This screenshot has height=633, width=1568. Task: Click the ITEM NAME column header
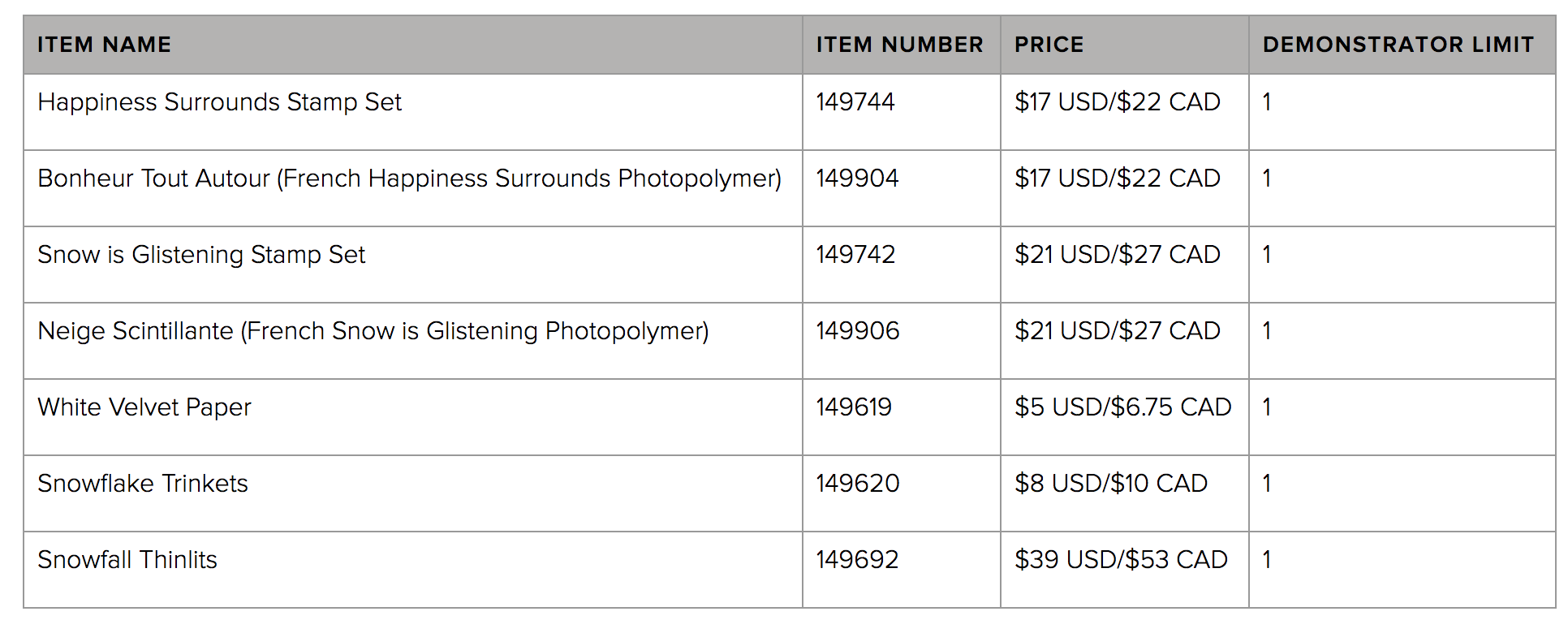[104, 45]
